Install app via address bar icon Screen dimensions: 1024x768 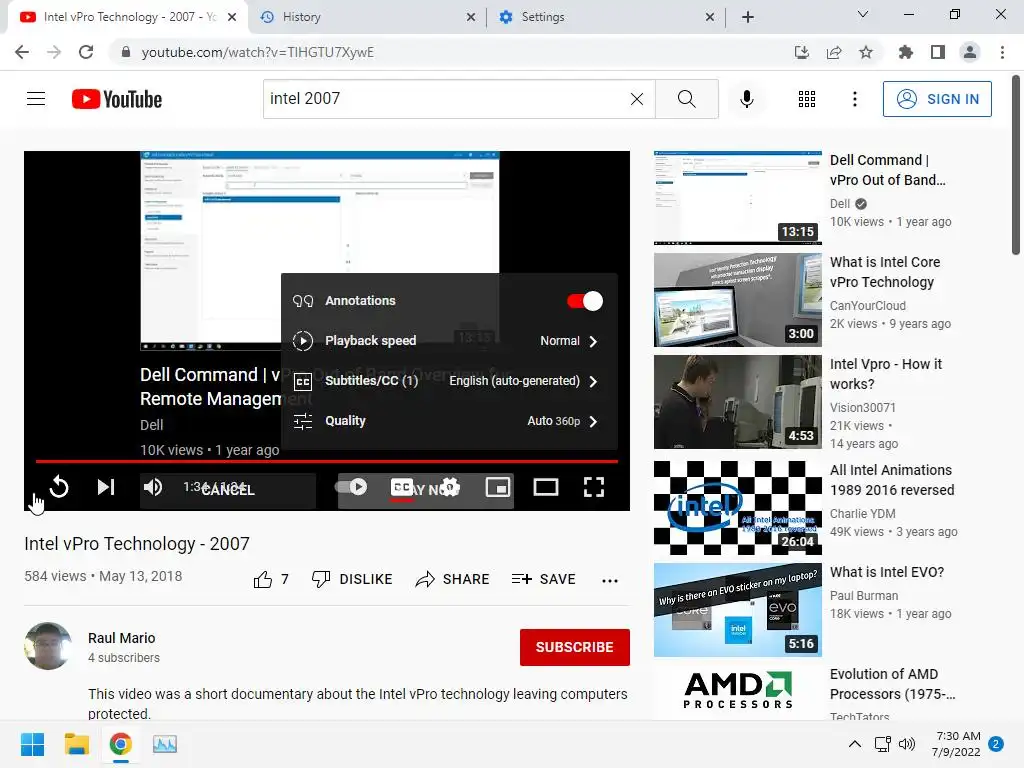coord(801,52)
